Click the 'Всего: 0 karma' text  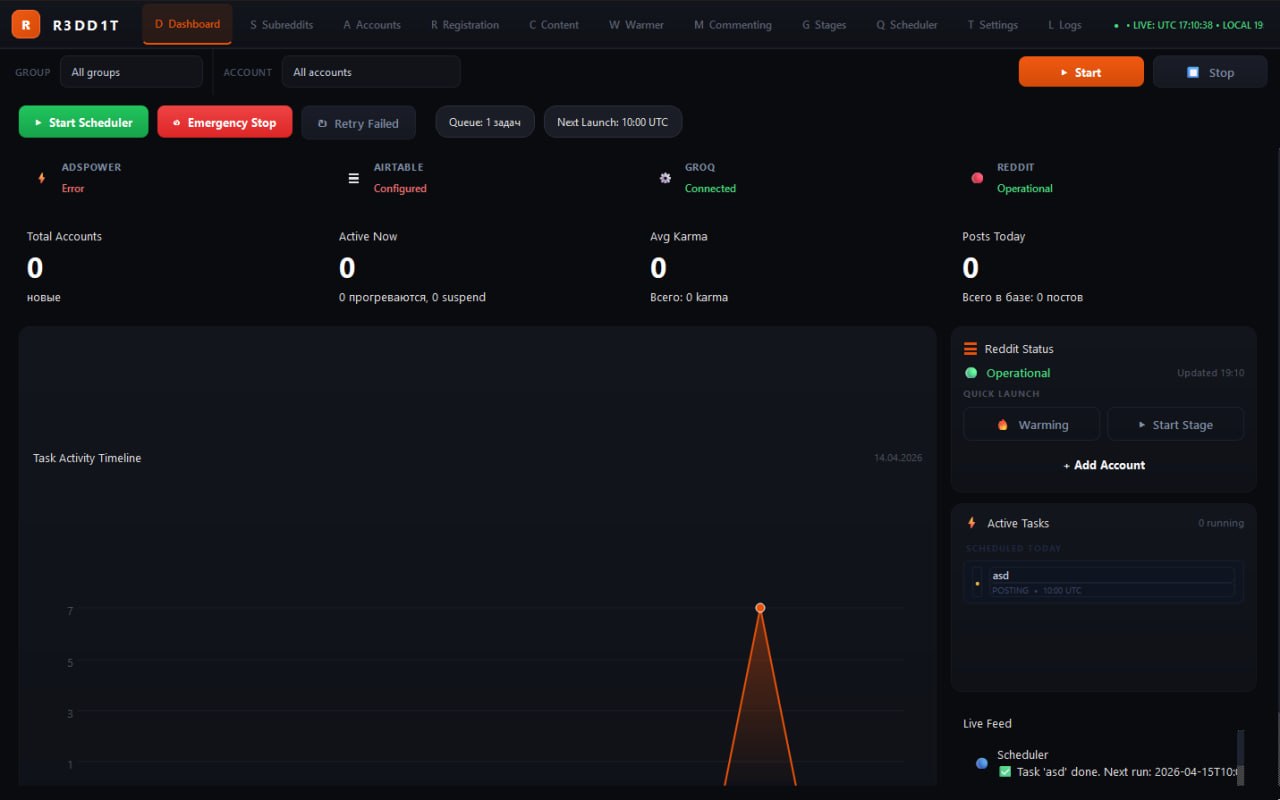(689, 297)
